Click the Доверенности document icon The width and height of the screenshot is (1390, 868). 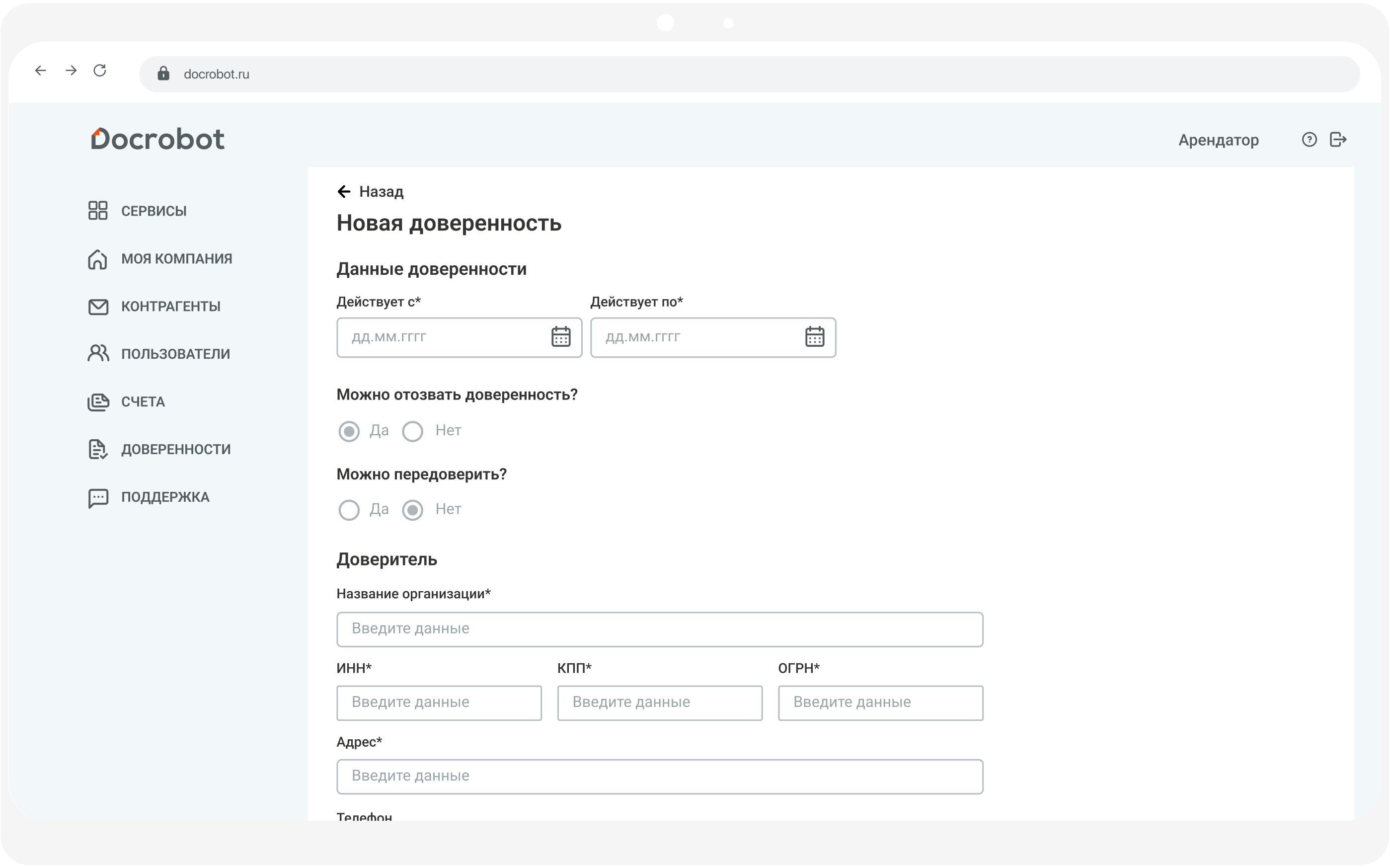tap(97, 450)
